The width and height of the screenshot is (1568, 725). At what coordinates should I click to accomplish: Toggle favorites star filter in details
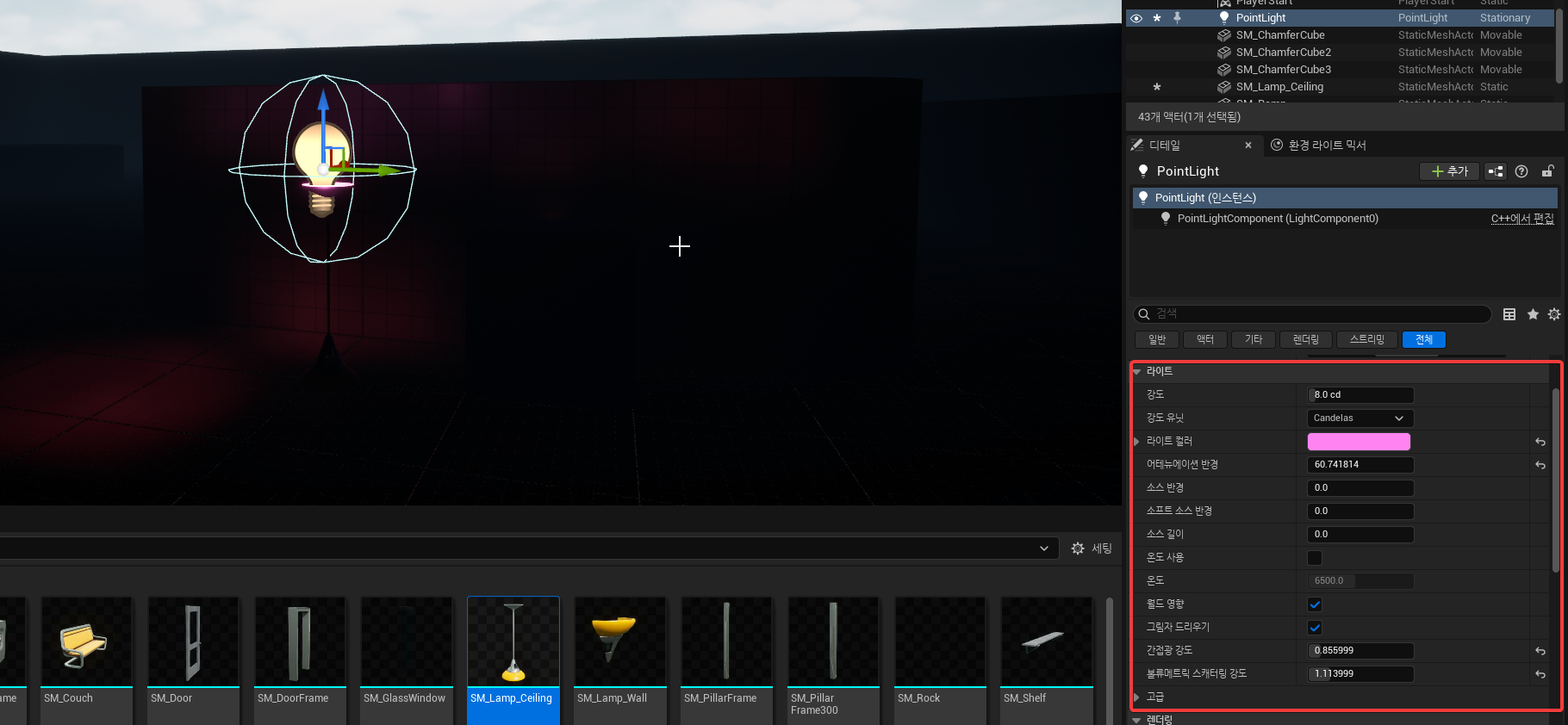click(1533, 314)
